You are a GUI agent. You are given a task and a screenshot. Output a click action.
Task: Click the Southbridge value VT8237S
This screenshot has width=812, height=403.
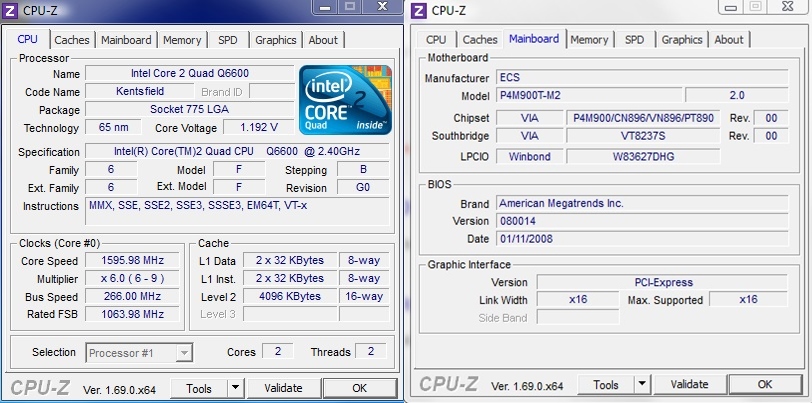(643, 136)
